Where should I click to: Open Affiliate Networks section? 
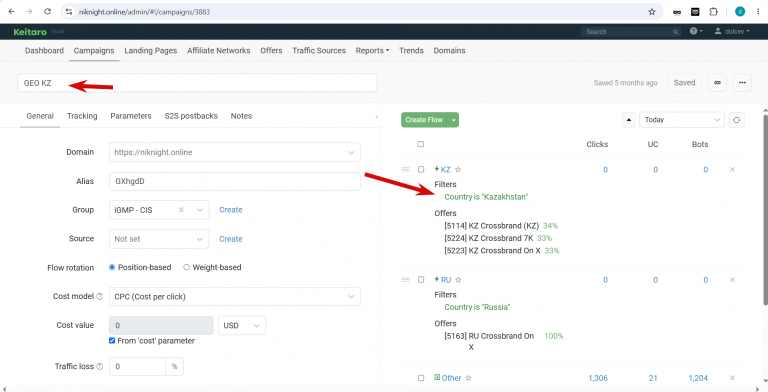point(218,50)
